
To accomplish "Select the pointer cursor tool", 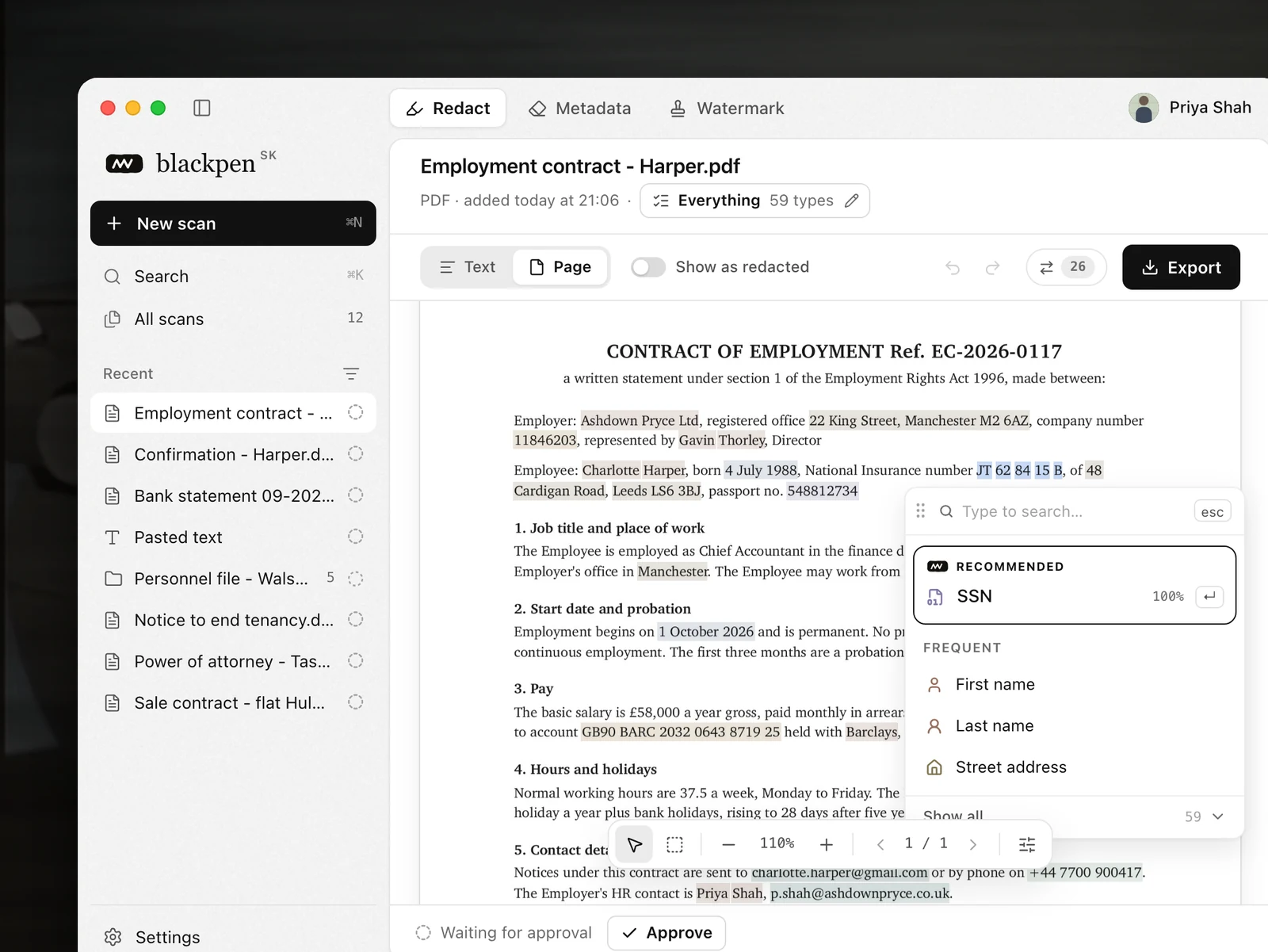I will pos(635,844).
